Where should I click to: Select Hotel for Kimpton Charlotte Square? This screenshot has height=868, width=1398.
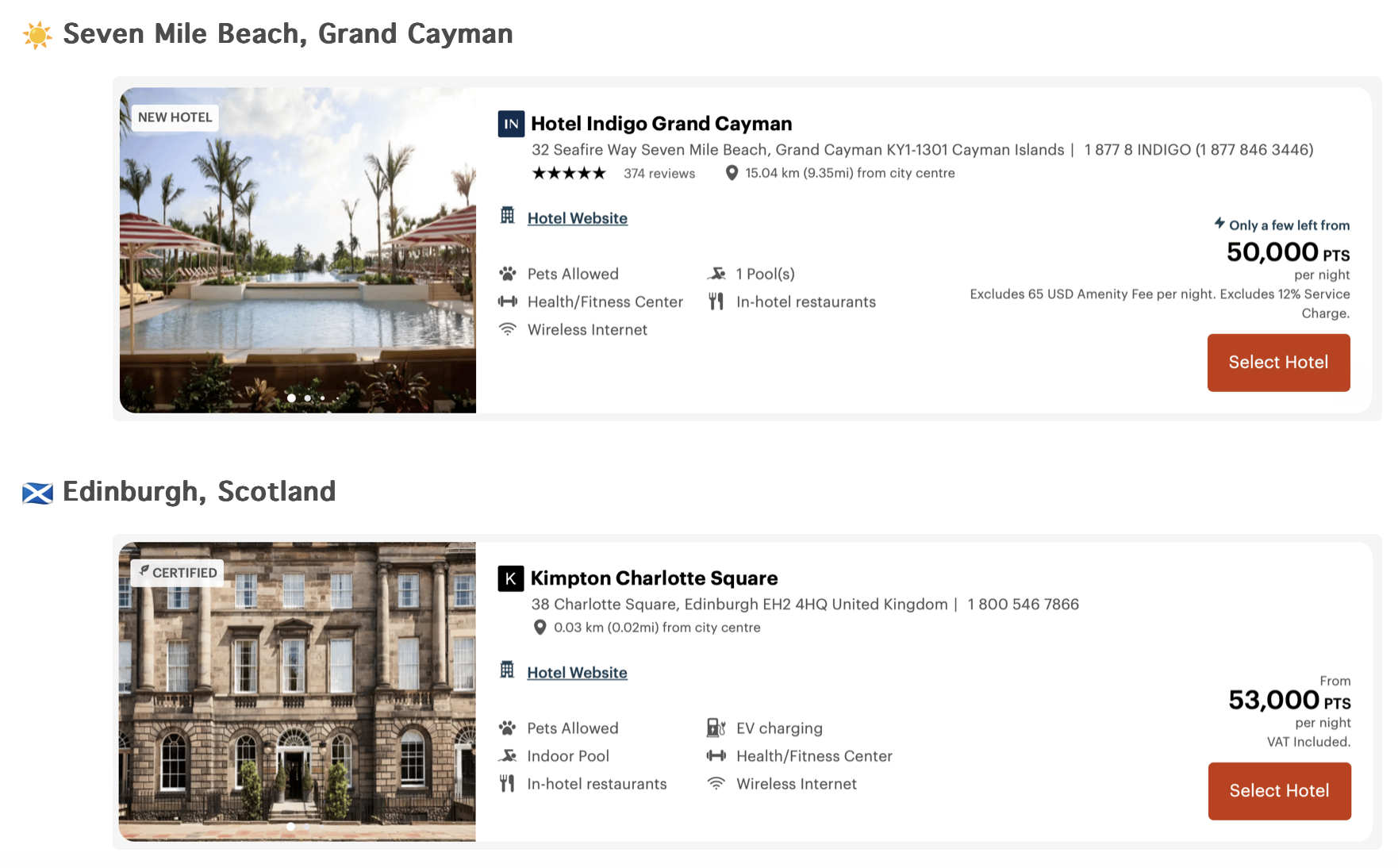pyautogui.click(x=1280, y=791)
